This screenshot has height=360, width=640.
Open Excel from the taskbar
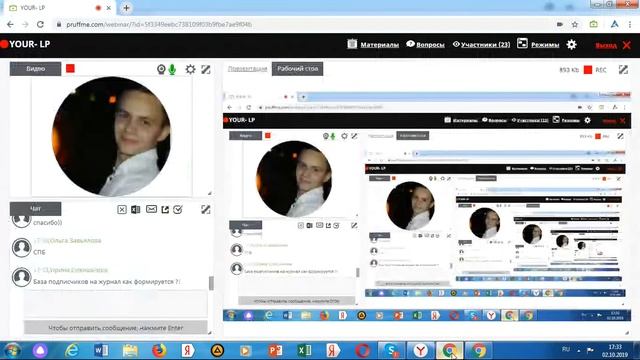point(304,350)
